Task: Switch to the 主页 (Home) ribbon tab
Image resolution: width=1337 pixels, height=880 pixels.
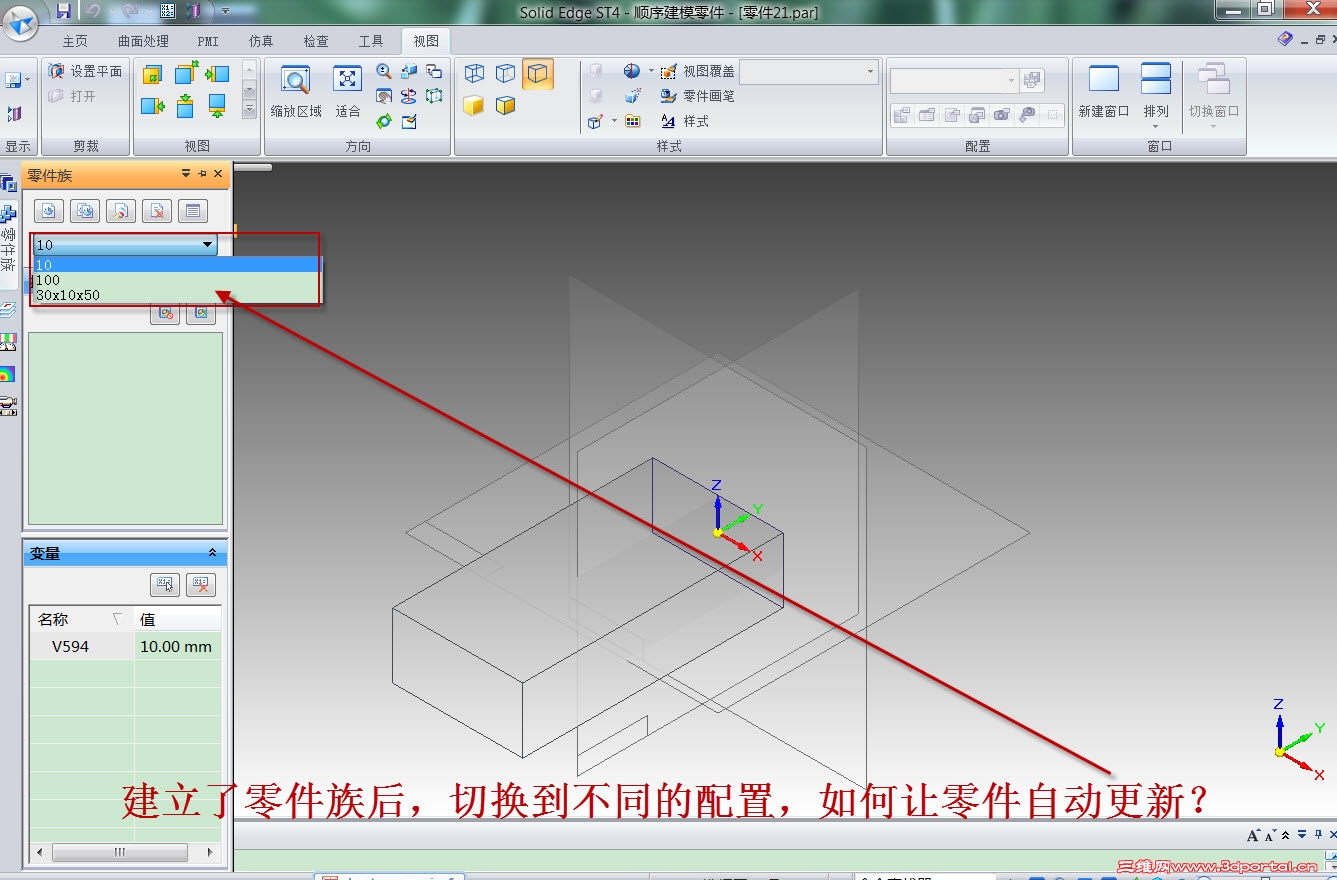Action: [x=75, y=41]
